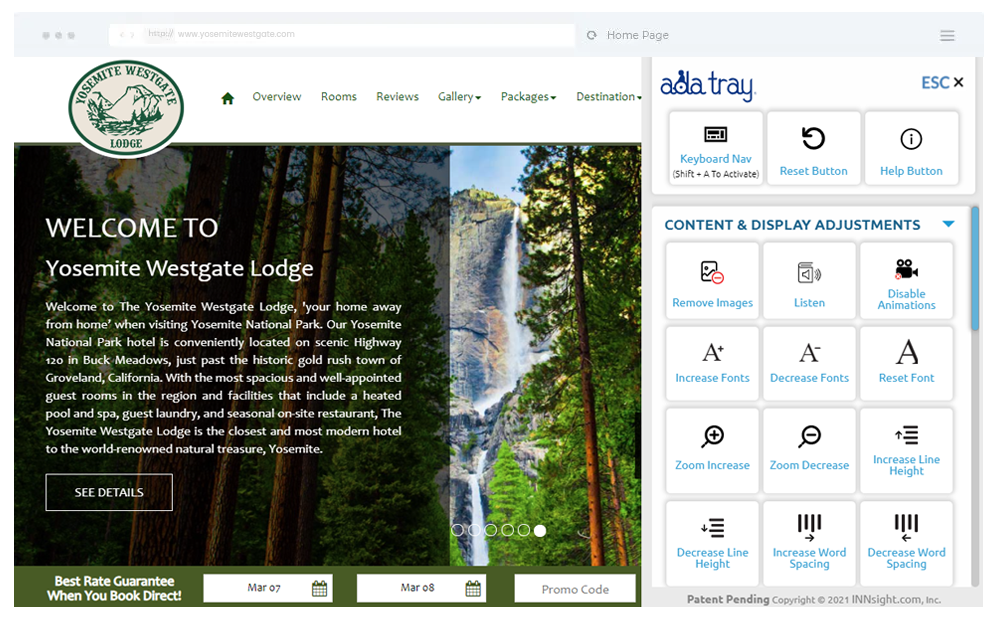Click the Mar 08 check-out date field
This screenshot has width=995, height=638.
pyautogui.click(x=421, y=588)
